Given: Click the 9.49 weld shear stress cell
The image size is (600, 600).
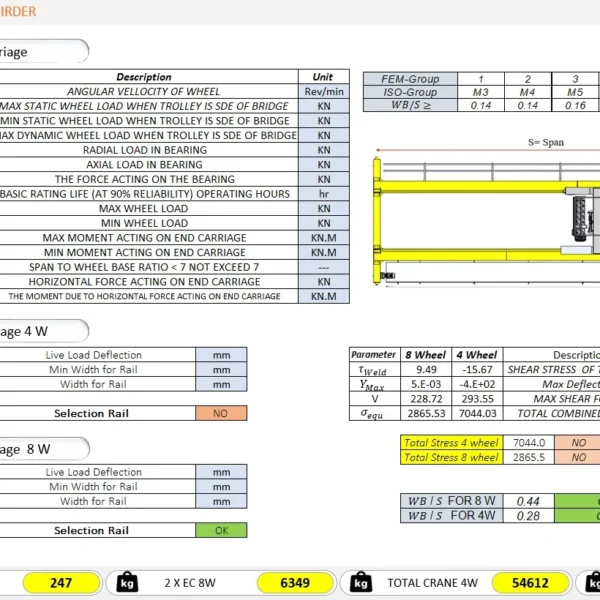Looking at the screenshot, I should pos(426,370).
